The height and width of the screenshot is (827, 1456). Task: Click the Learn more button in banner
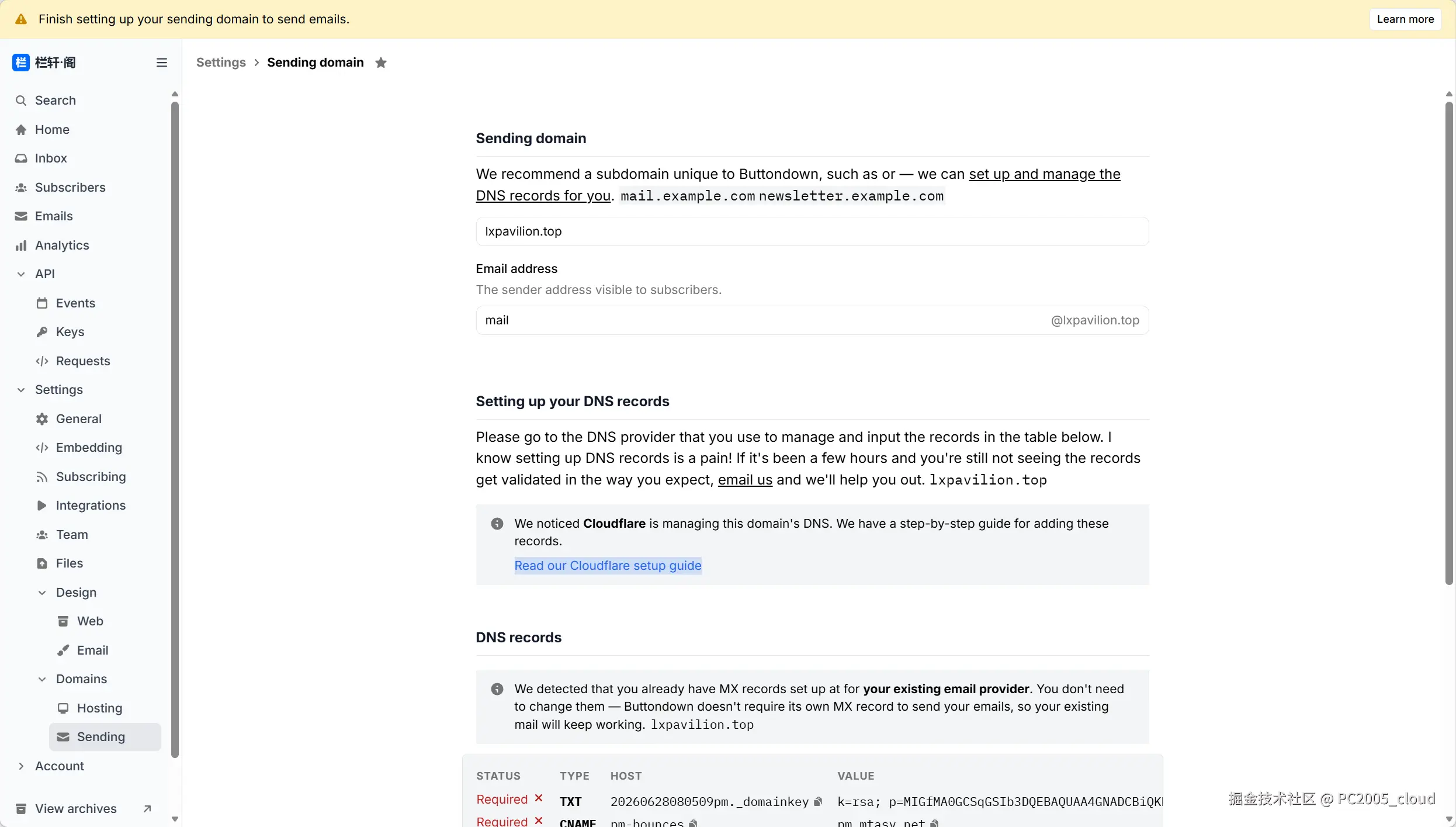(x=1405, y=19)
